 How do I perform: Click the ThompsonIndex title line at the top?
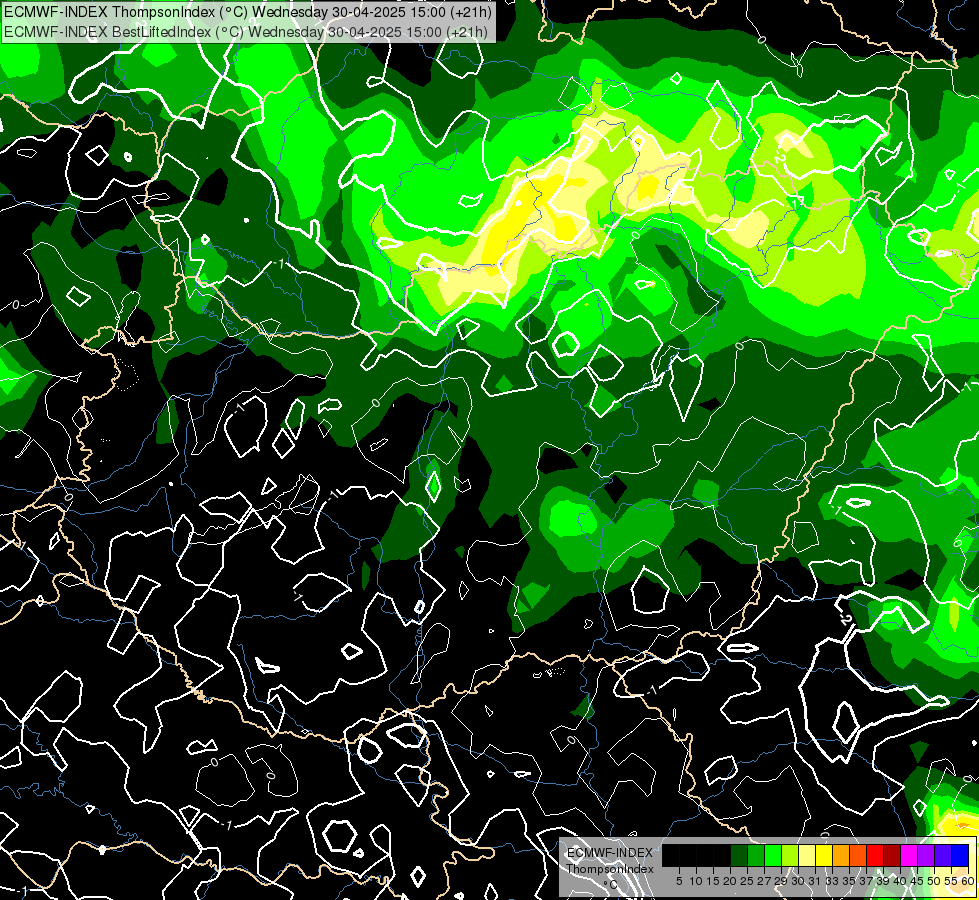(x=247, y=11)
